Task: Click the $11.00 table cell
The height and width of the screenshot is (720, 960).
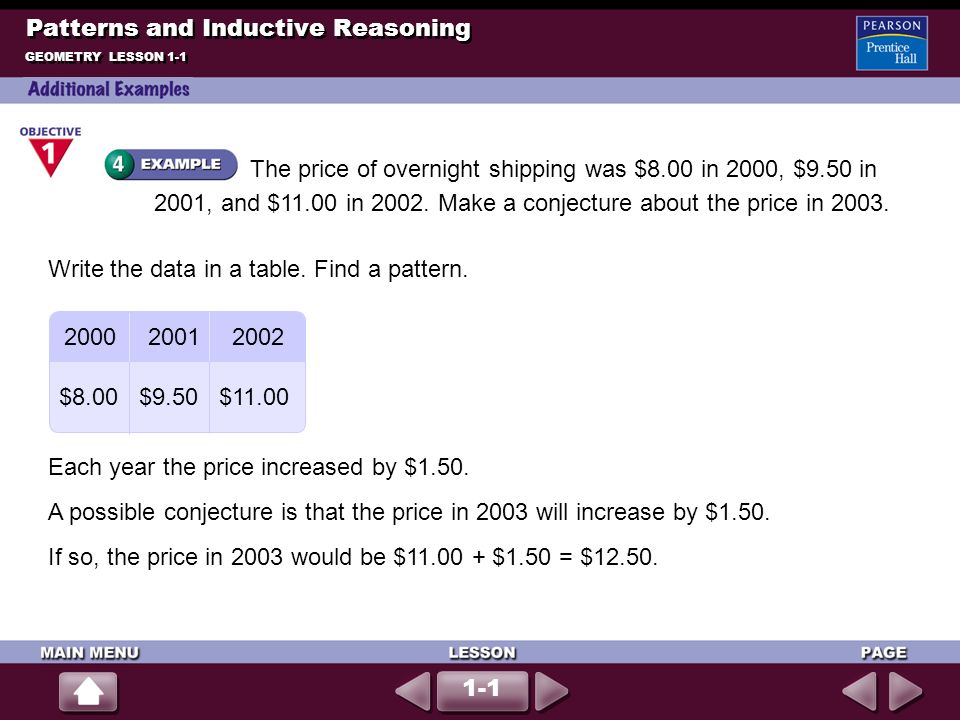Action: point(258,397)
